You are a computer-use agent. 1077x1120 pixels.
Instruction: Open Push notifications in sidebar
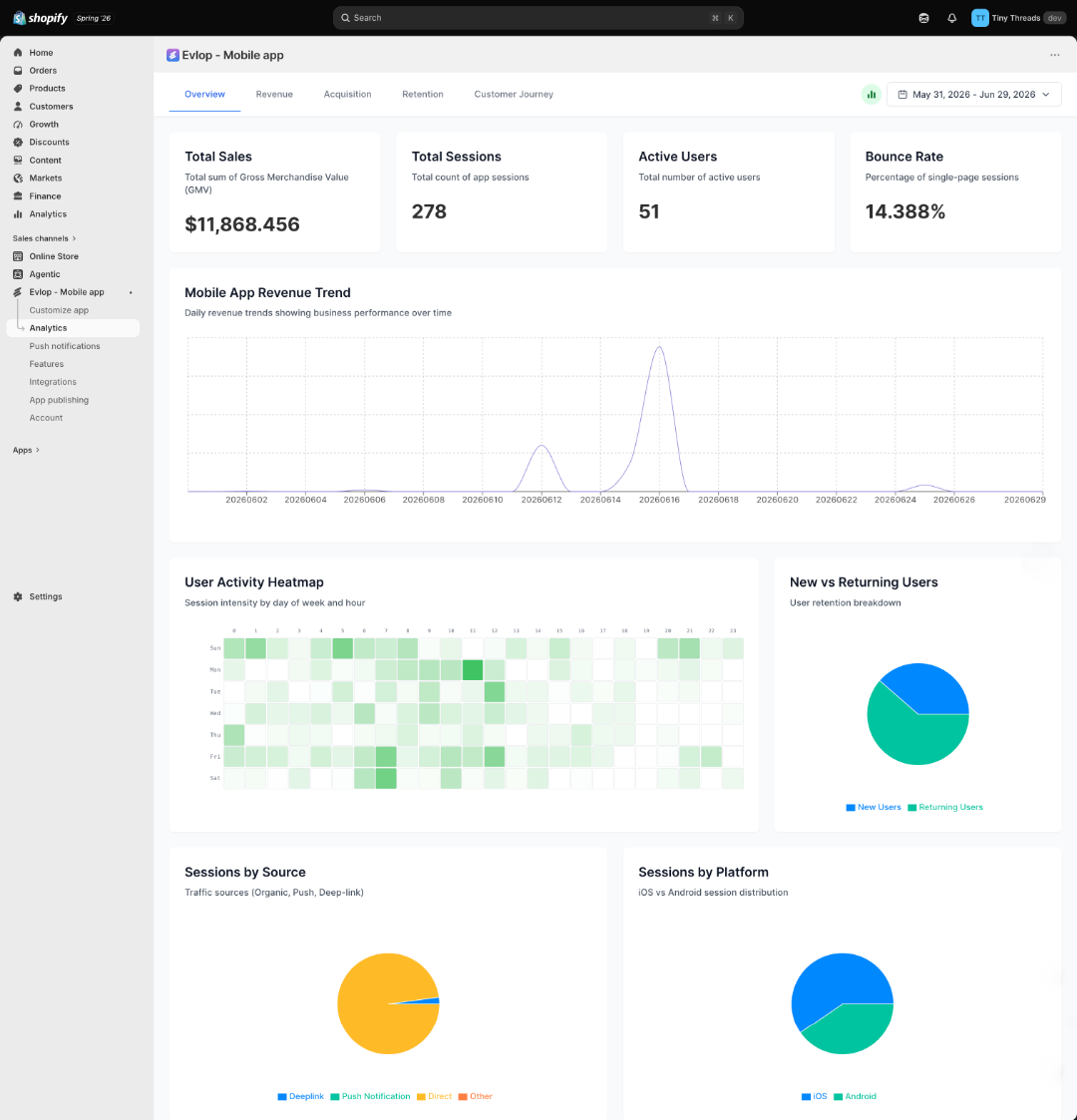[65, 346]
